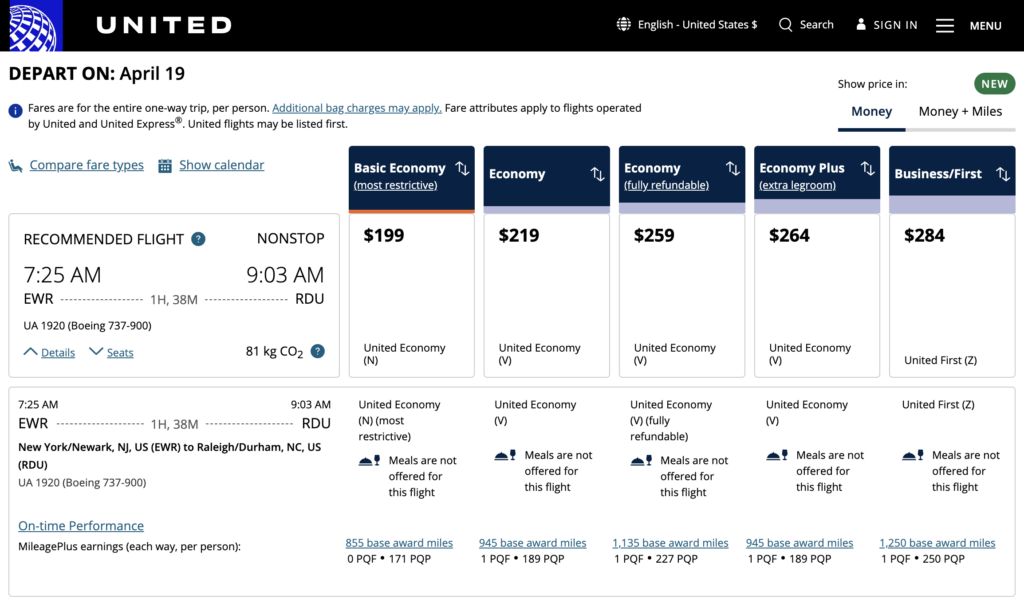The width and height of the screenshot is (1024, 603).
Task: Click the Show calendar grid icon
Action: pos(163,164)
